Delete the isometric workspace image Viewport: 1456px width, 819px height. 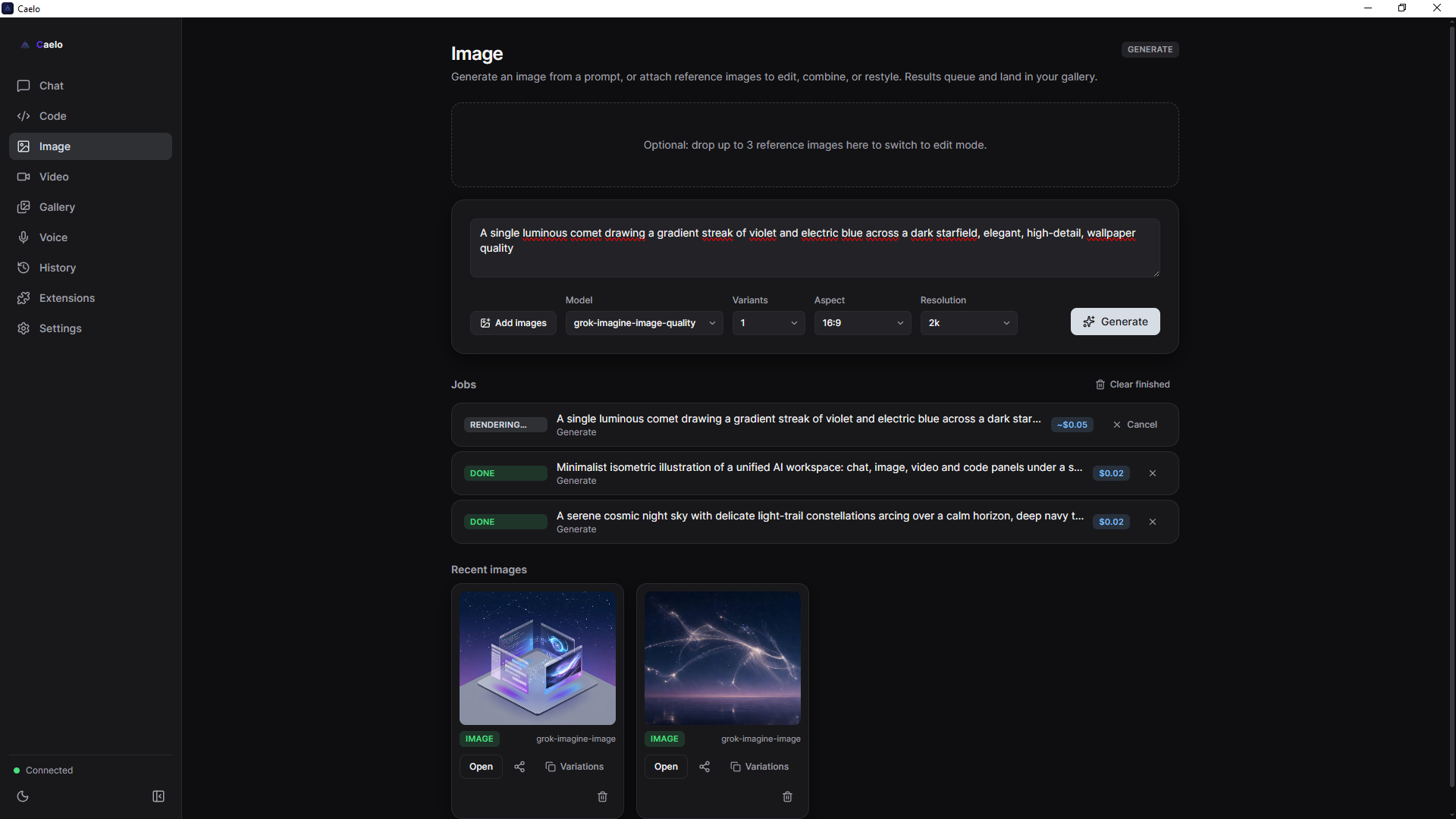603,796
